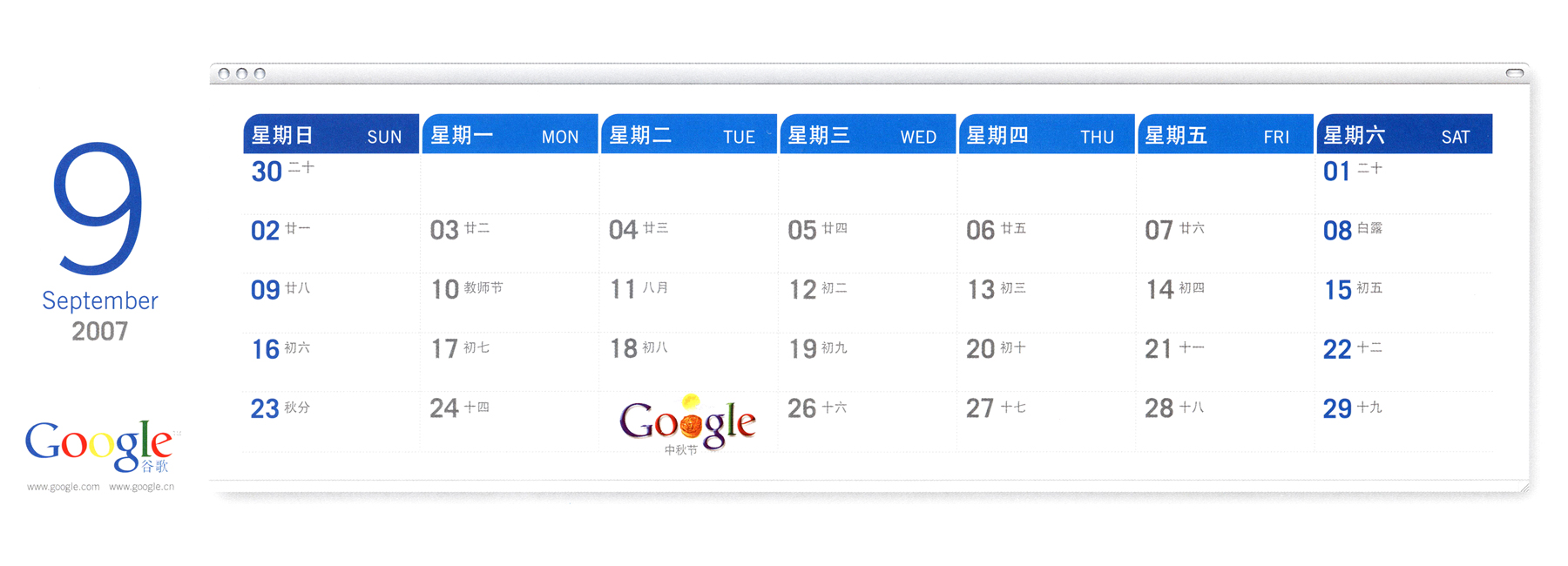Select the 星期二 TUE column header
1568x566 pixels.
point(688,134)
